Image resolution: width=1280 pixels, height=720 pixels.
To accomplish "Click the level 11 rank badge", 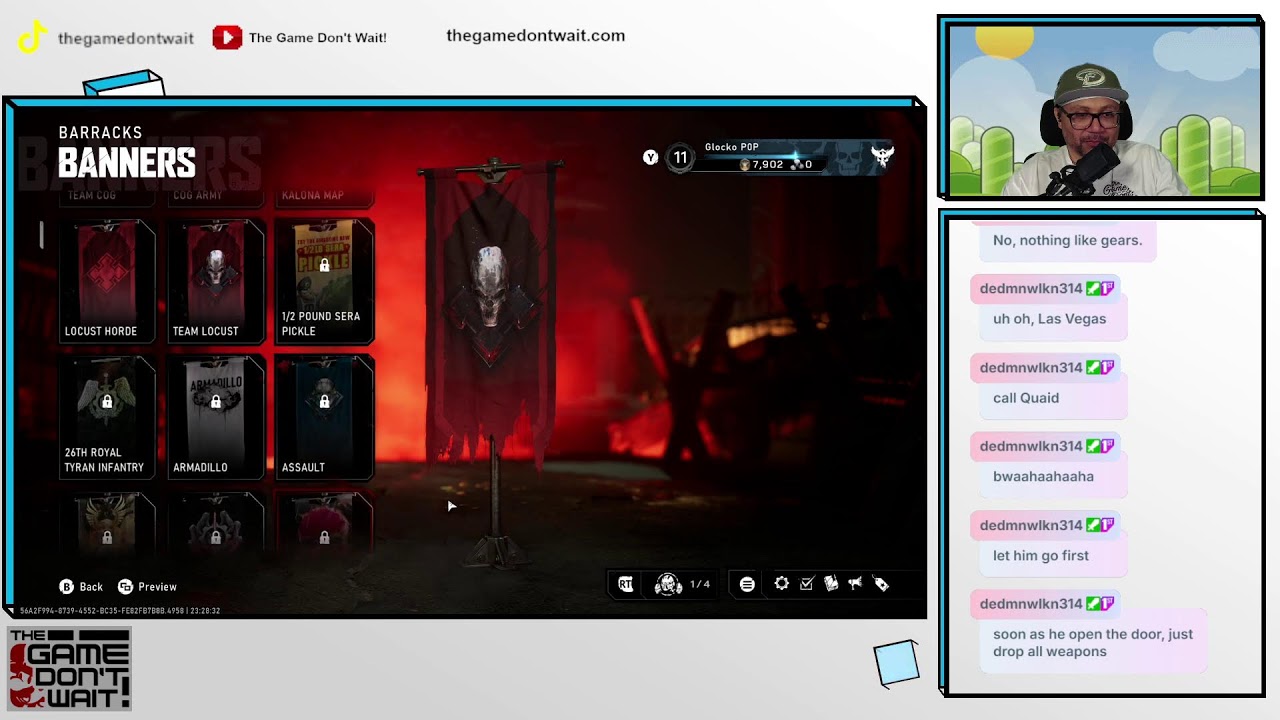I will tap(681, 157).
